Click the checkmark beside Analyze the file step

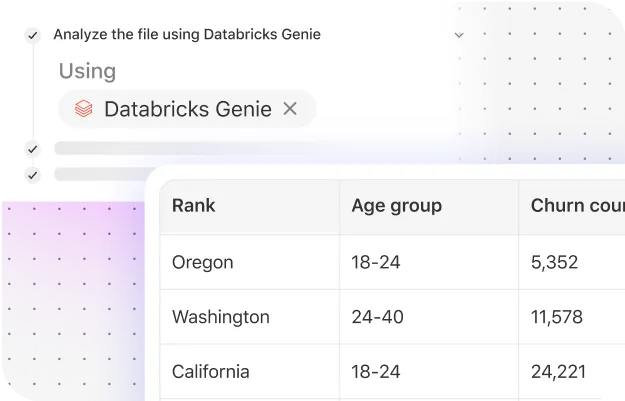pyautogui.click(x=33, y=35)
